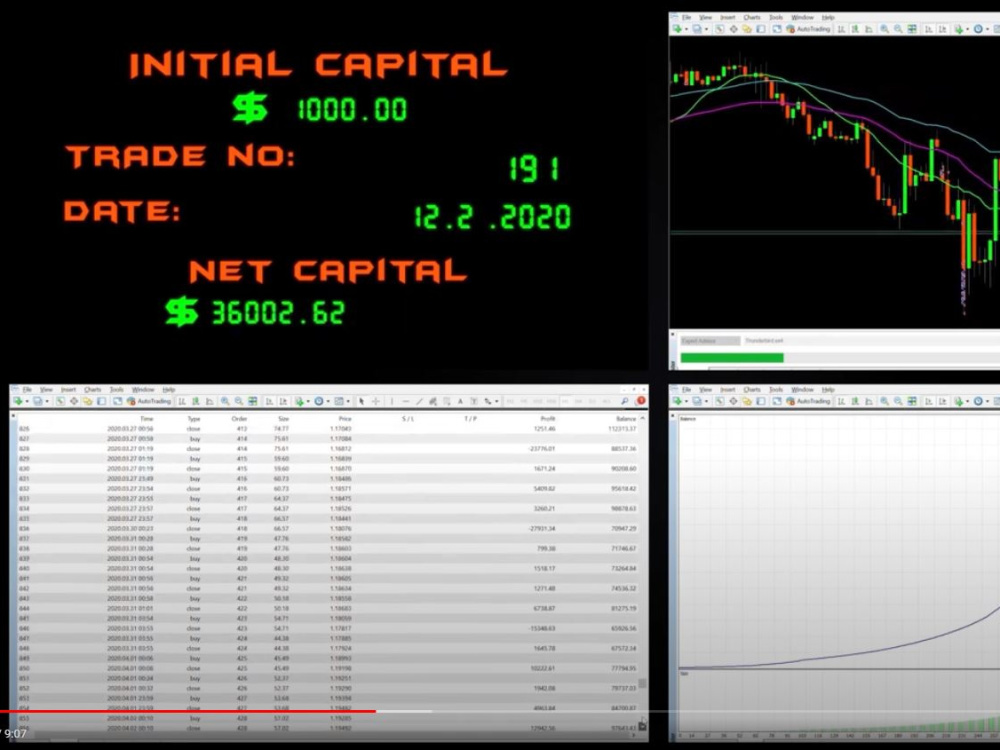The width and height of the screenshot is (1000, 750).
Task: Draw trendline tool in trade list window
Action: click(420, 401)
